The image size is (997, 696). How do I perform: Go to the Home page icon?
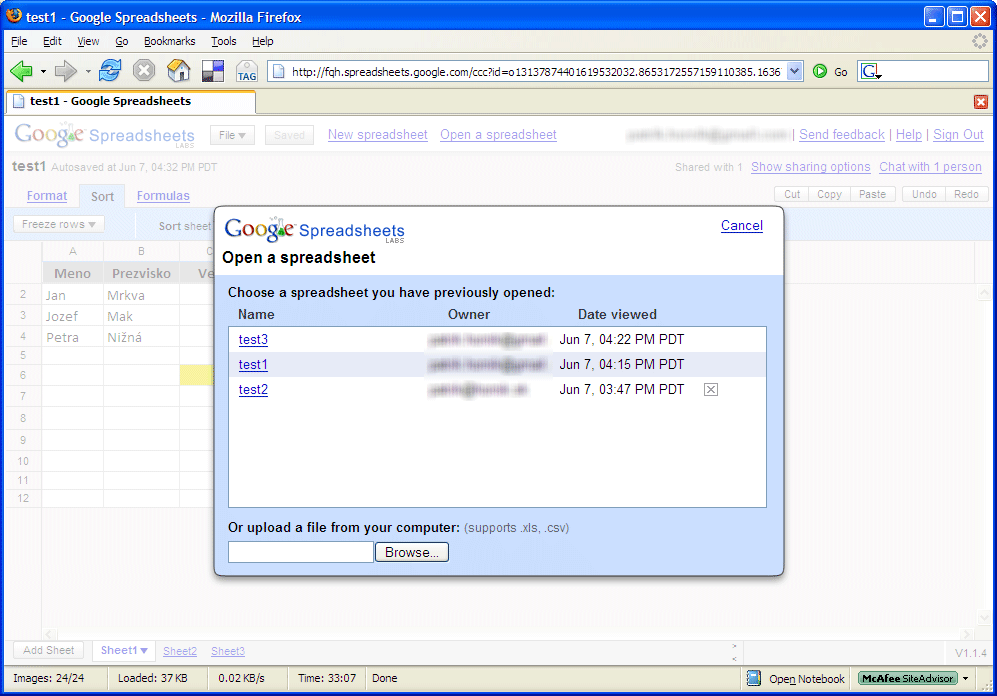tap(179, 71)
